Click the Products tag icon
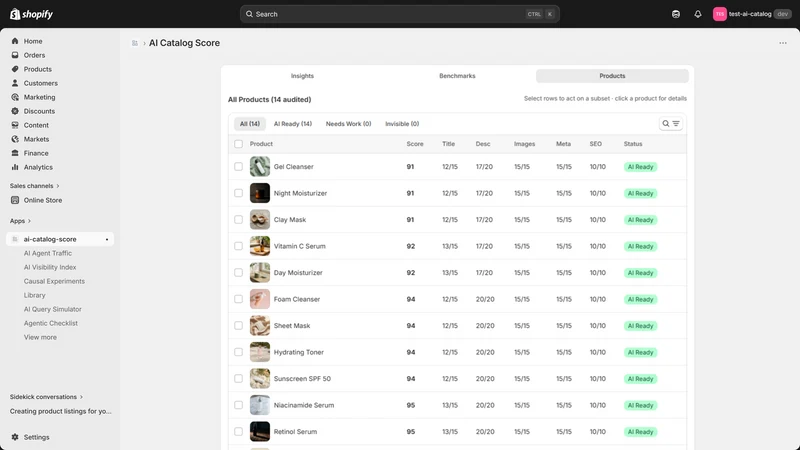Image resolution: width=800 pixels, height=450 pixels. (x=15, y=69)
